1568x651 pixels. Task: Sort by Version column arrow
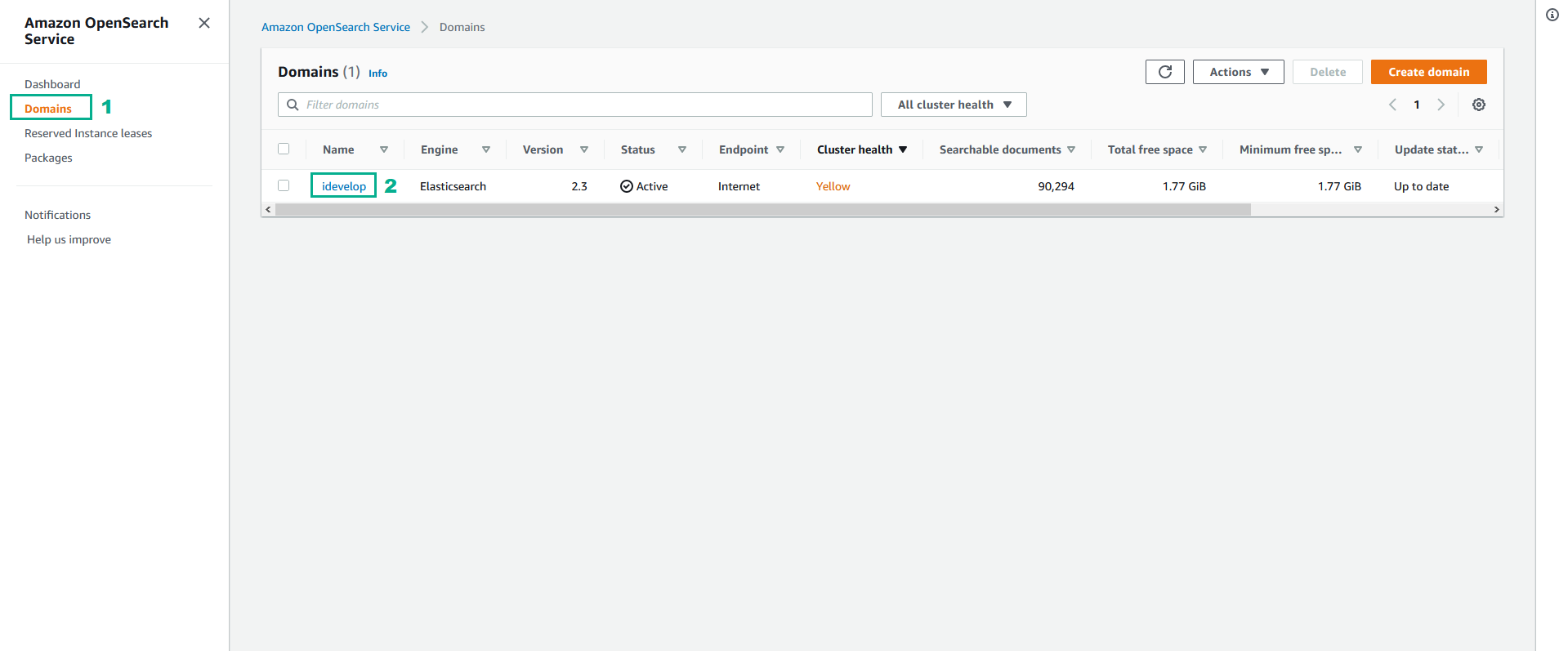pyautogui.click(x=583, y=149)
